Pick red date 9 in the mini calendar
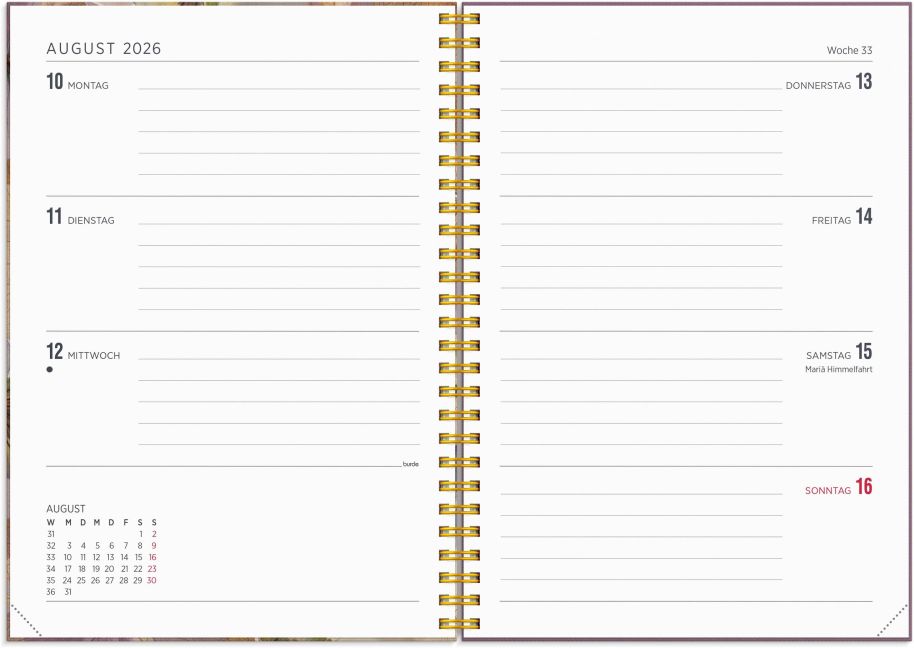This screenshot has height=648, width=914. point(154,546)
